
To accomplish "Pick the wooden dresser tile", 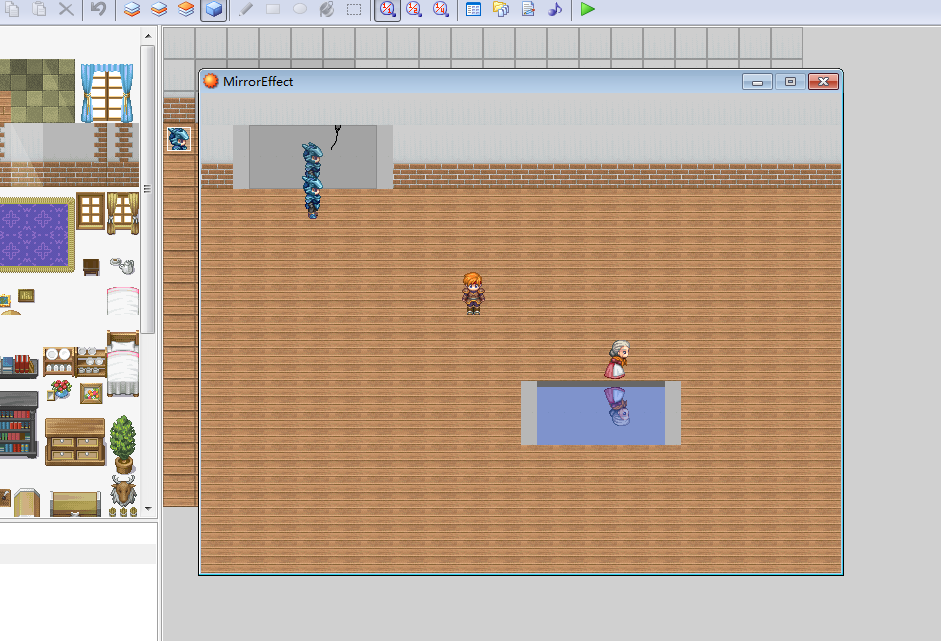I will click(75, 442).
